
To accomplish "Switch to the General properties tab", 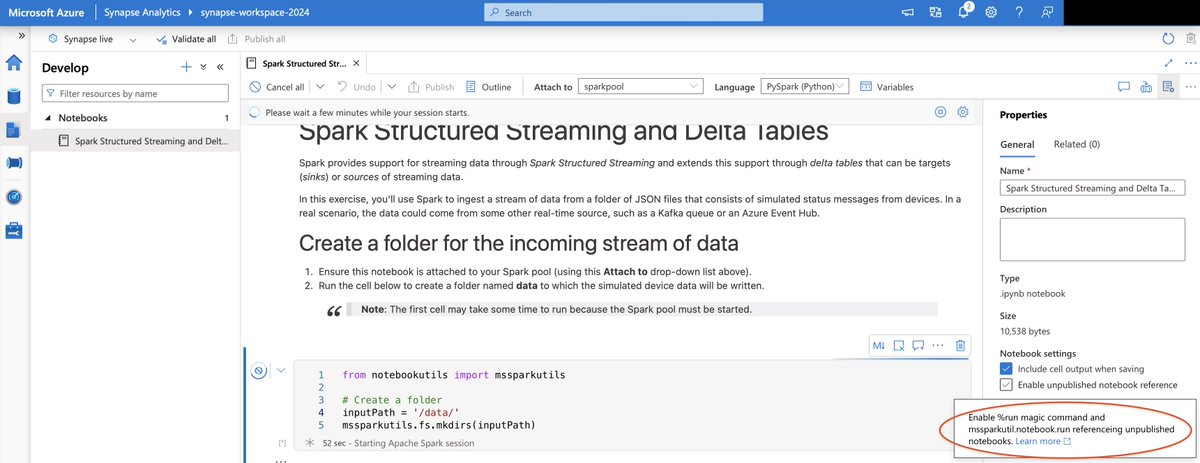I will click(1018, 144).
